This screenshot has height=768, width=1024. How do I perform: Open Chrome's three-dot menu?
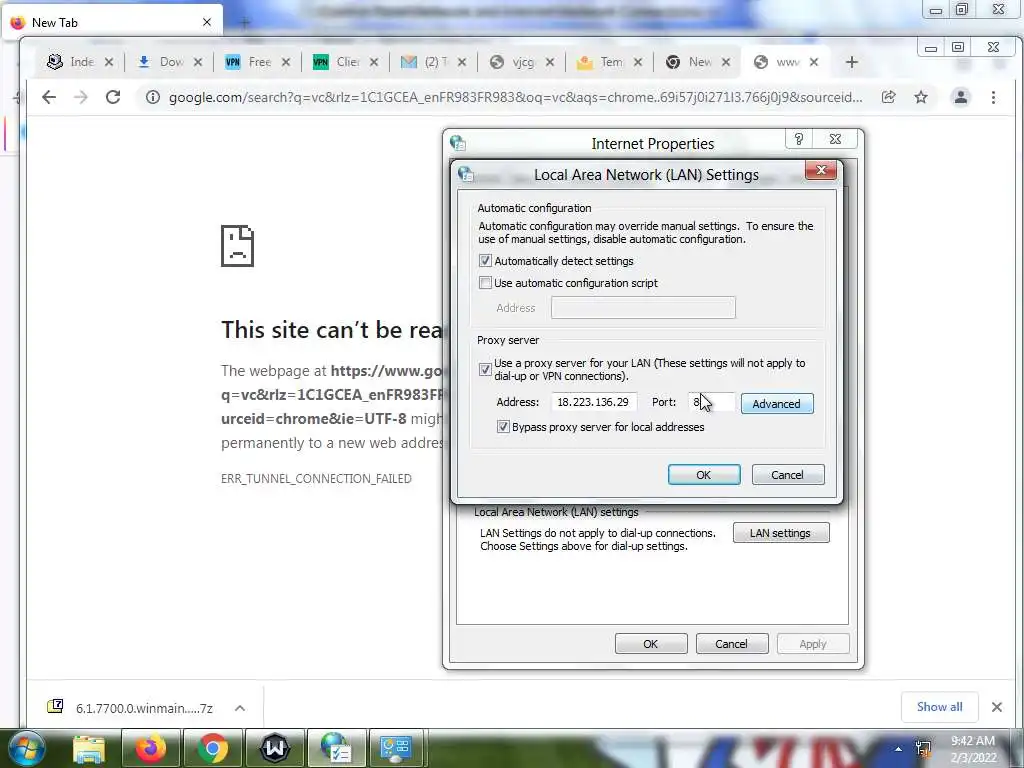point(993,97)
